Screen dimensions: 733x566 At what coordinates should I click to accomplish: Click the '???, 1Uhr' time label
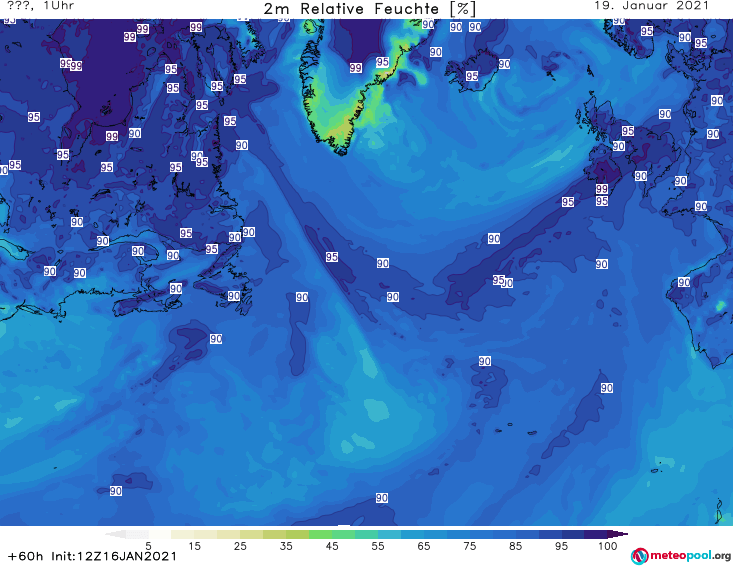40,6
